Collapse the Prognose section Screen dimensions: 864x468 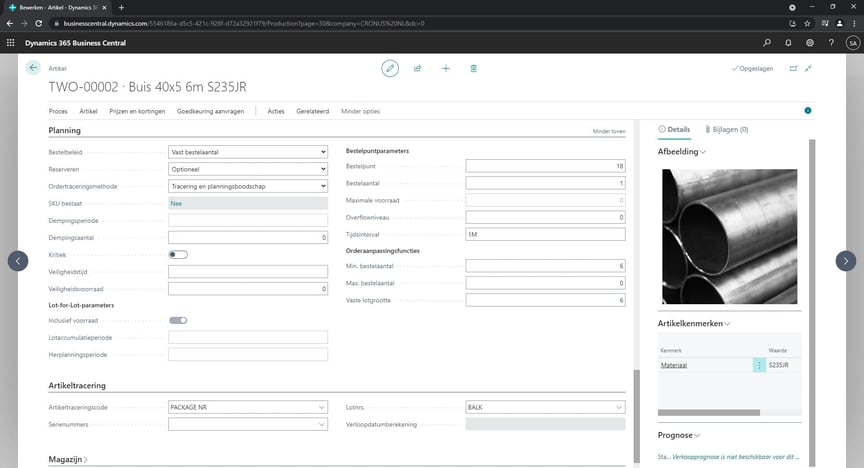(x=679, y=435)
